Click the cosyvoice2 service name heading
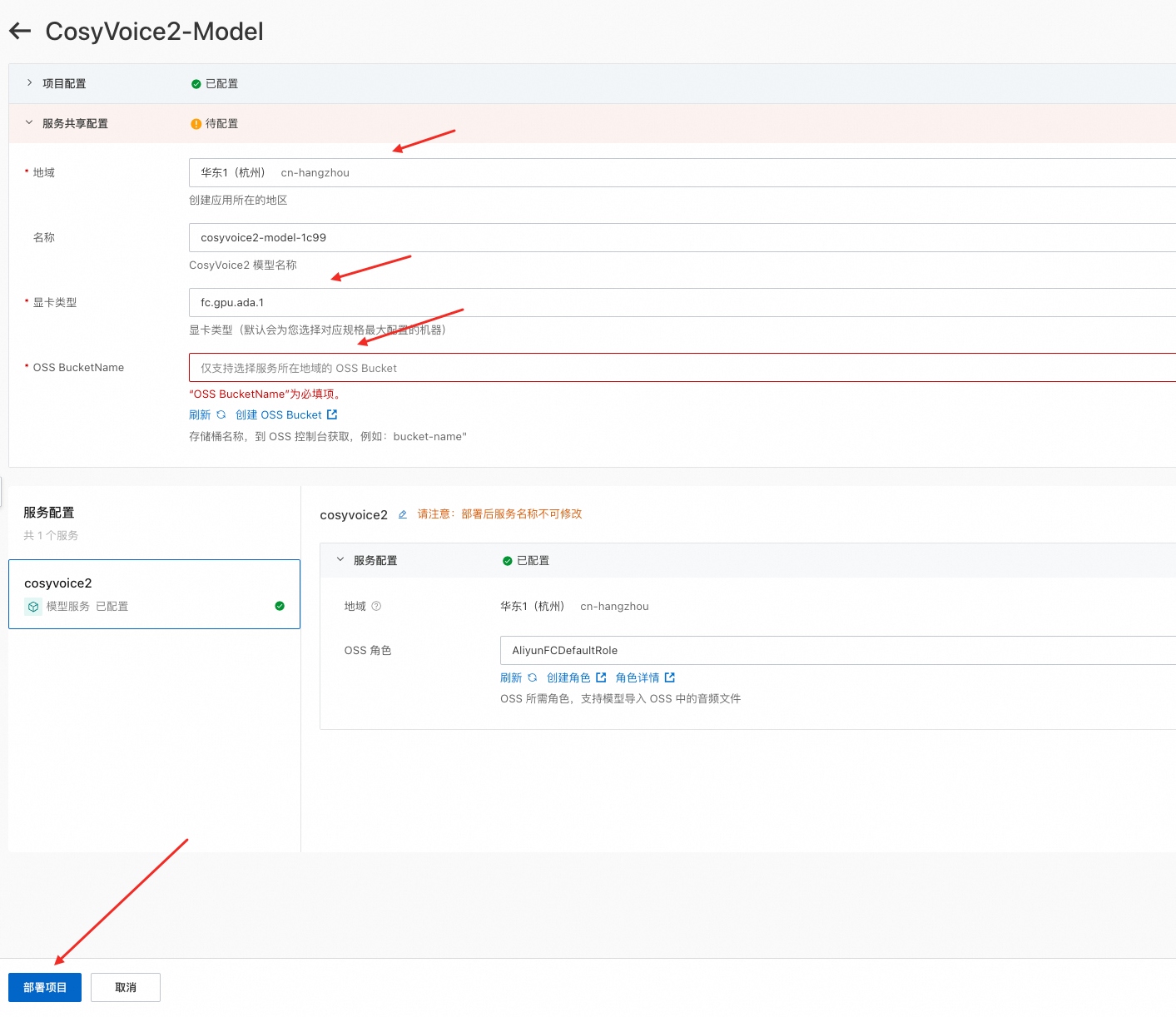This screenshot has width=1176, height=1017. click(x=354, y=515)
